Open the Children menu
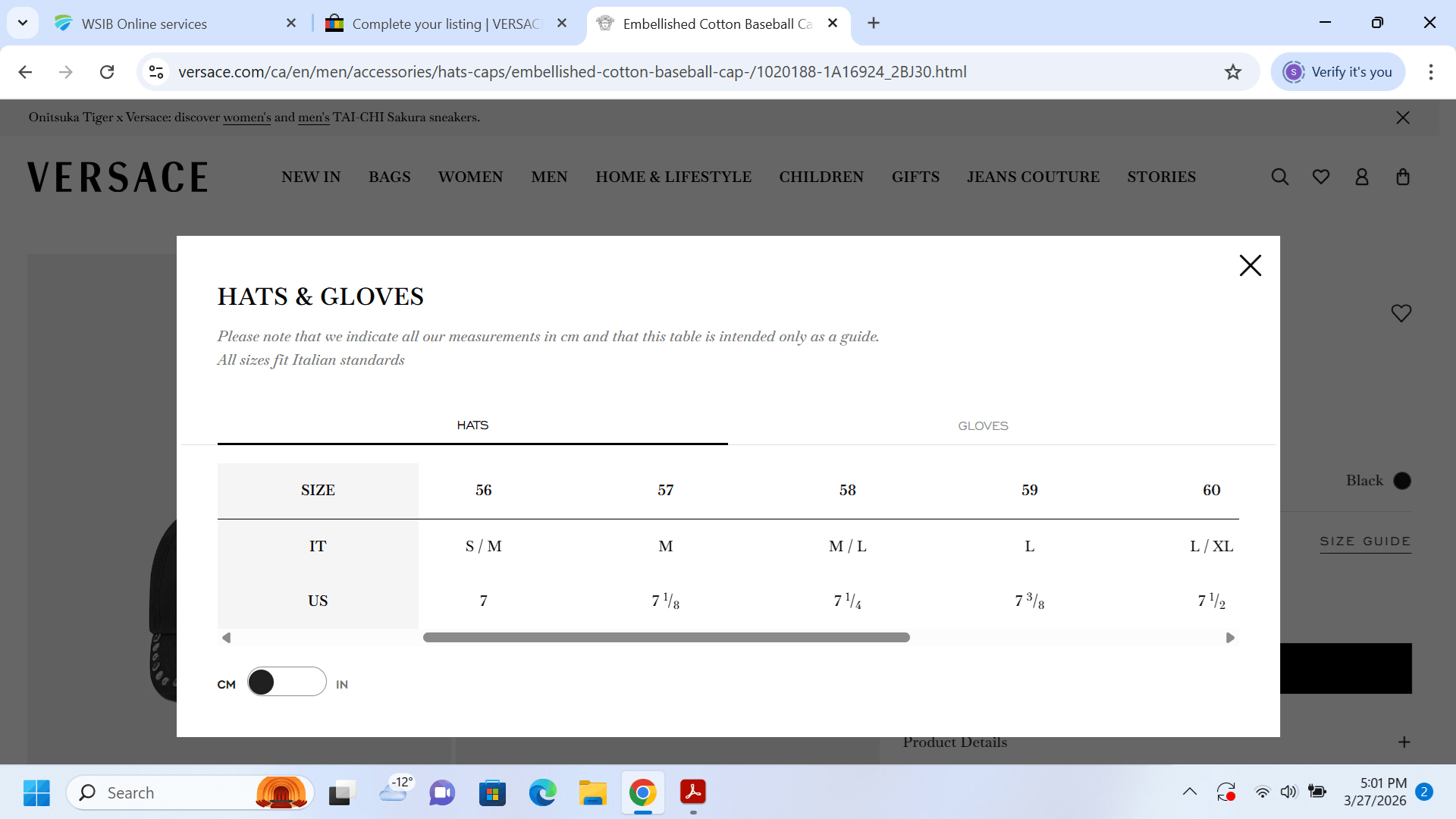This screenshot has width=1456, height=819. tap(821, 177)
